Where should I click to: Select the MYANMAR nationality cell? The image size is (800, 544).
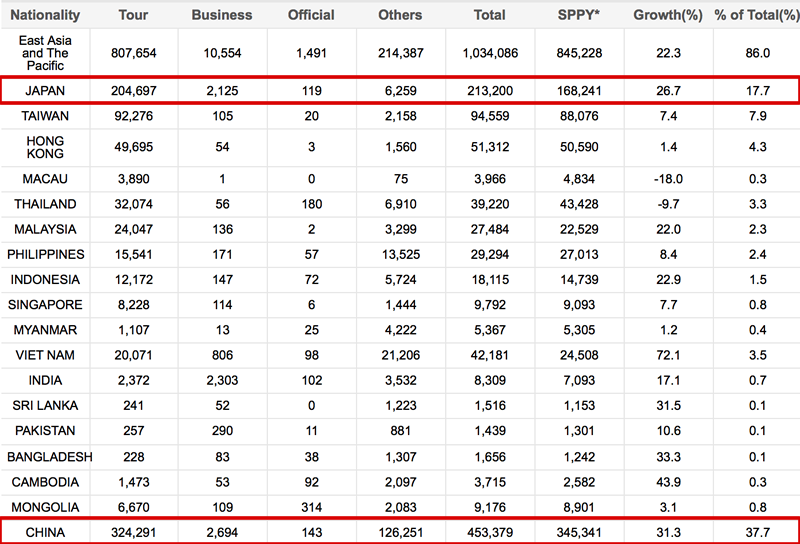(x=45, y=330)
